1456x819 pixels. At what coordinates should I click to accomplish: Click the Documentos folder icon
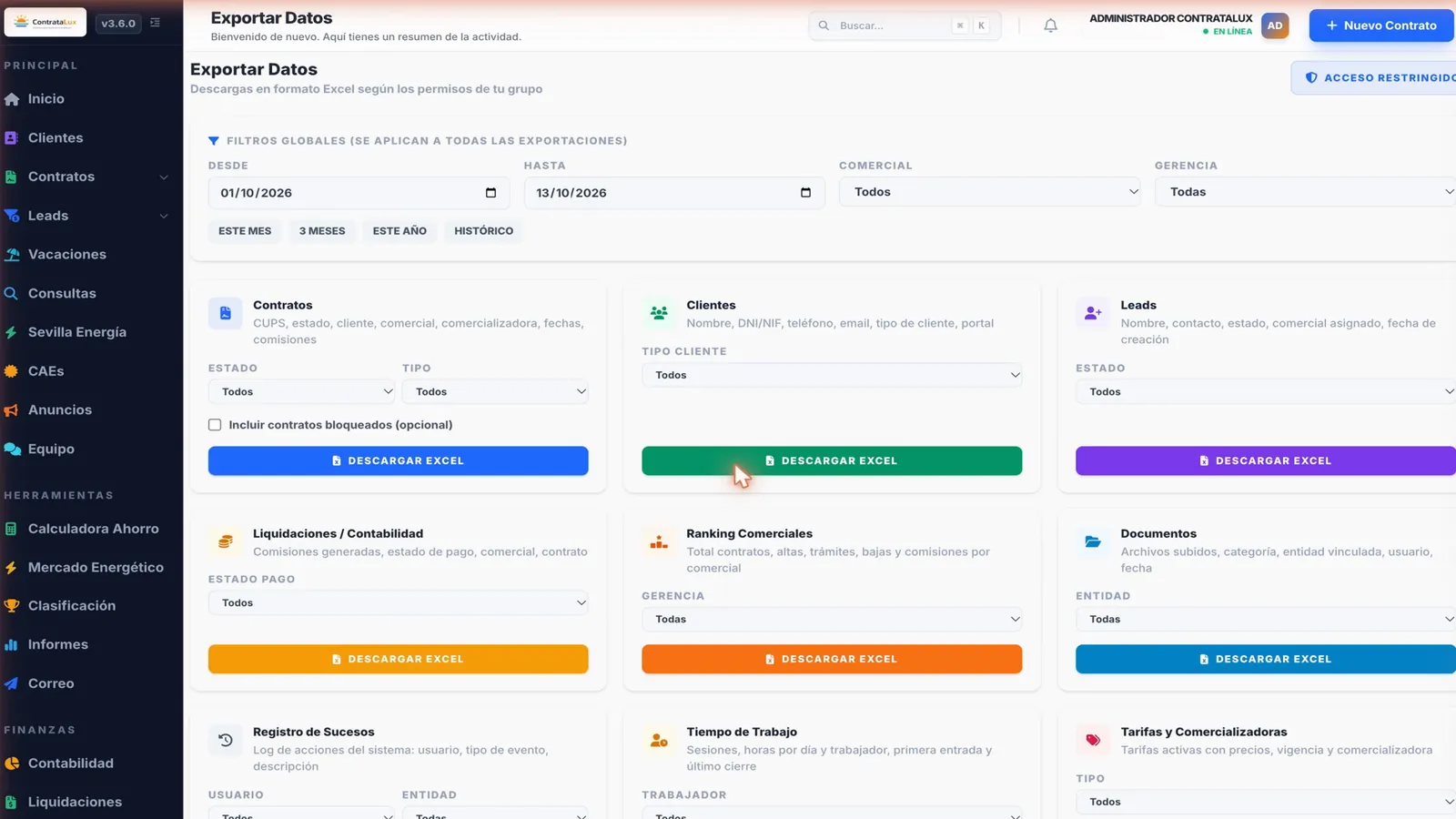(1093, 542)
